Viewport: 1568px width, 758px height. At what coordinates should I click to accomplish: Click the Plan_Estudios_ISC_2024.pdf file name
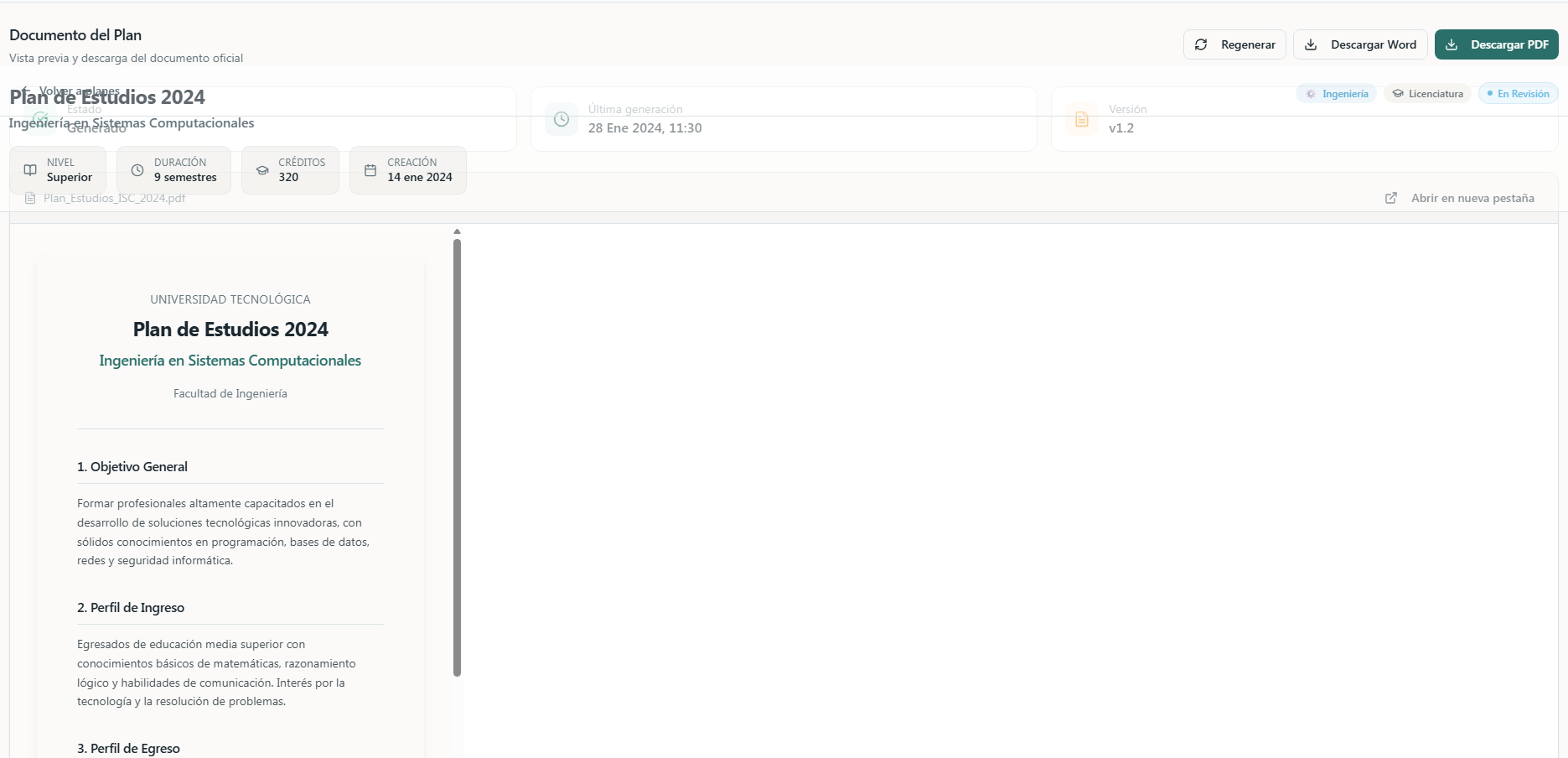coord(114,199)
